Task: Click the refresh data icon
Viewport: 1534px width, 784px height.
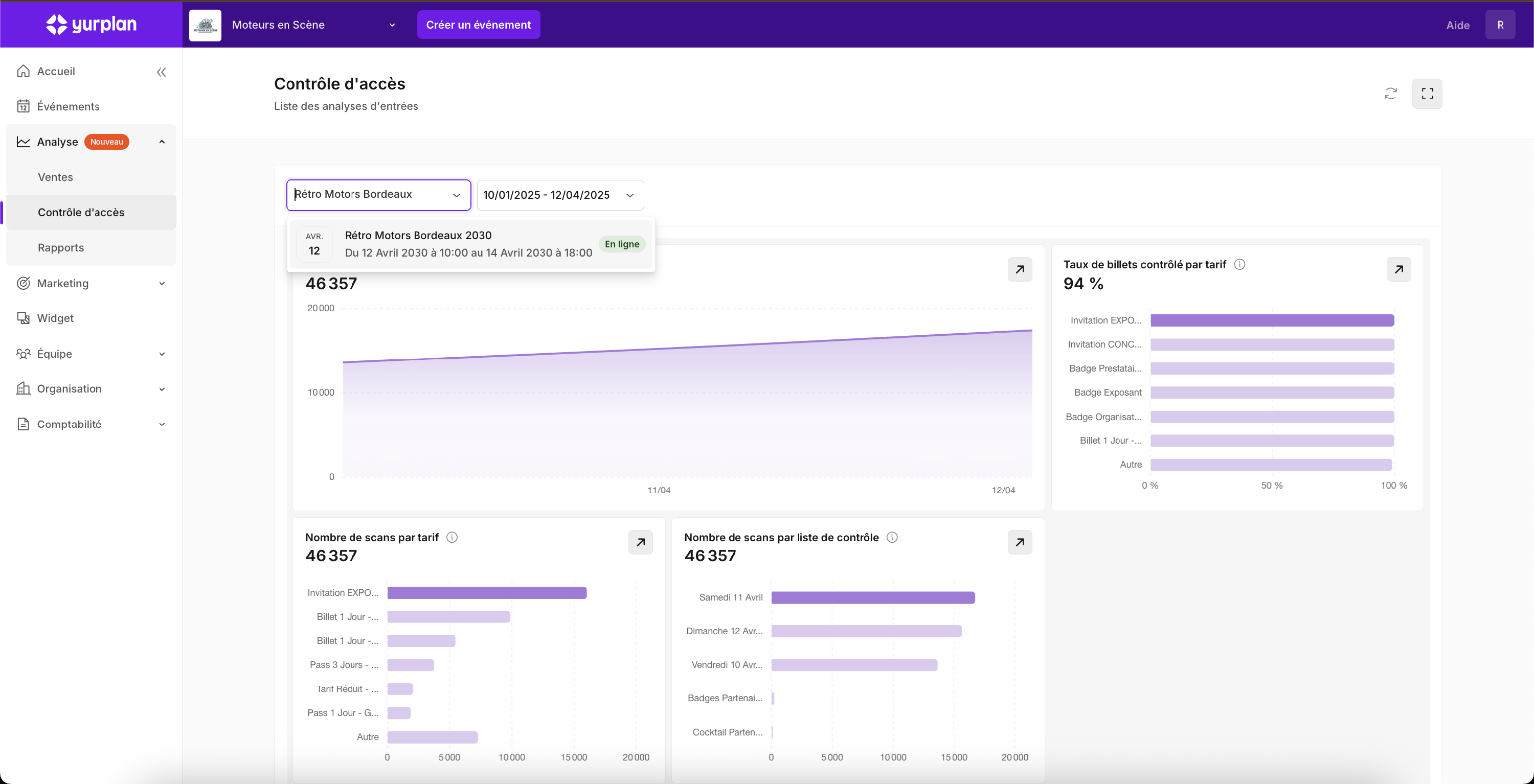Action: click(1390, 94)
